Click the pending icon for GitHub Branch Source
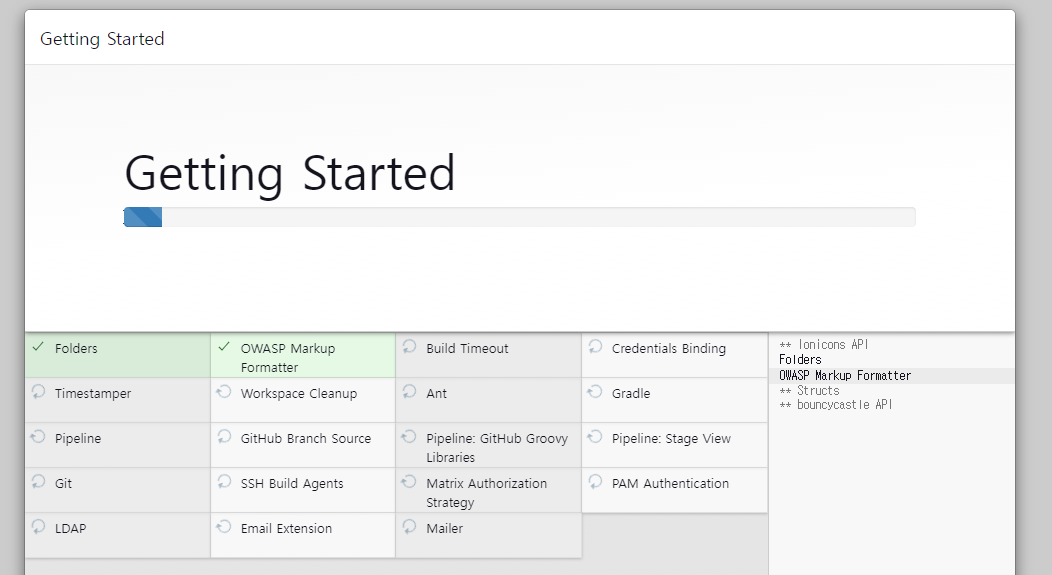The height and width of the screenshot is (575, 1052). 224,437
